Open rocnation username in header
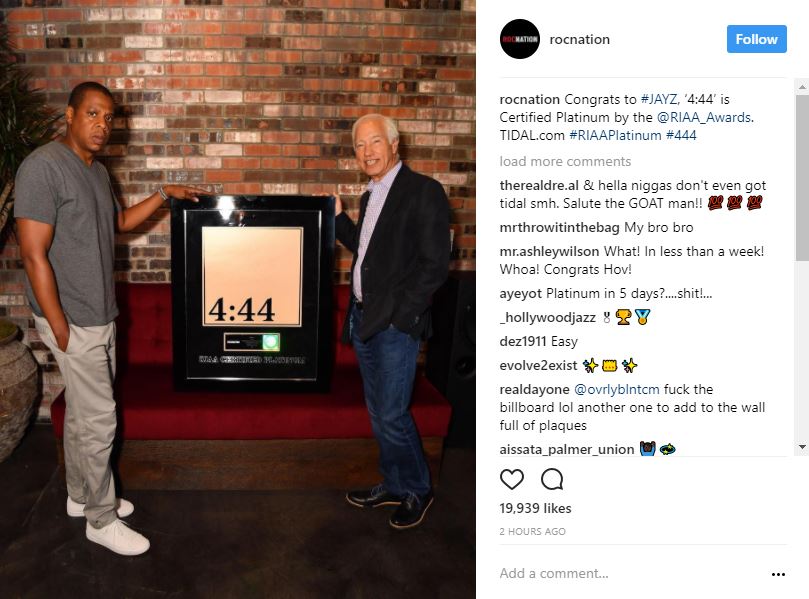 pyautogui.click(x=579, y=39)
